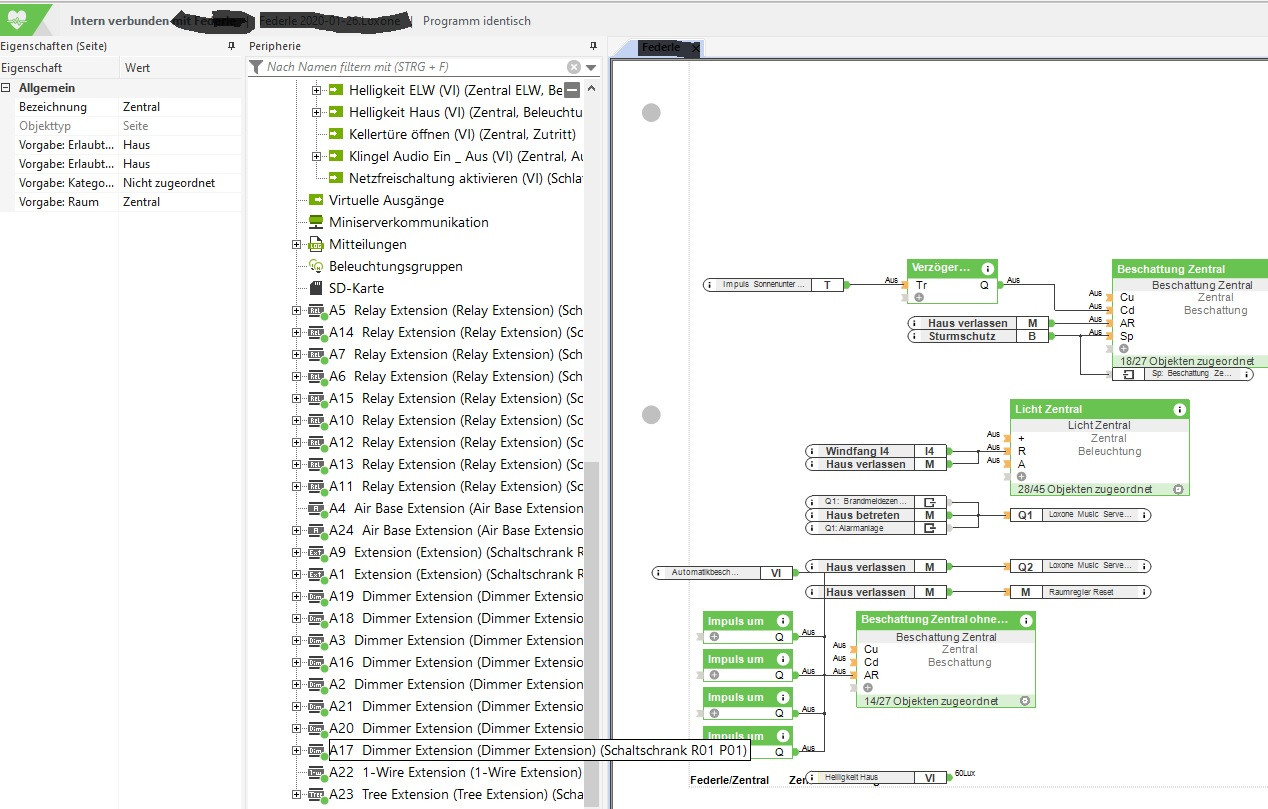This screenshot has height=809, width=1268.
Task: Toggle the pin of the Peripherie panel
Action: [x=593, y=46]
